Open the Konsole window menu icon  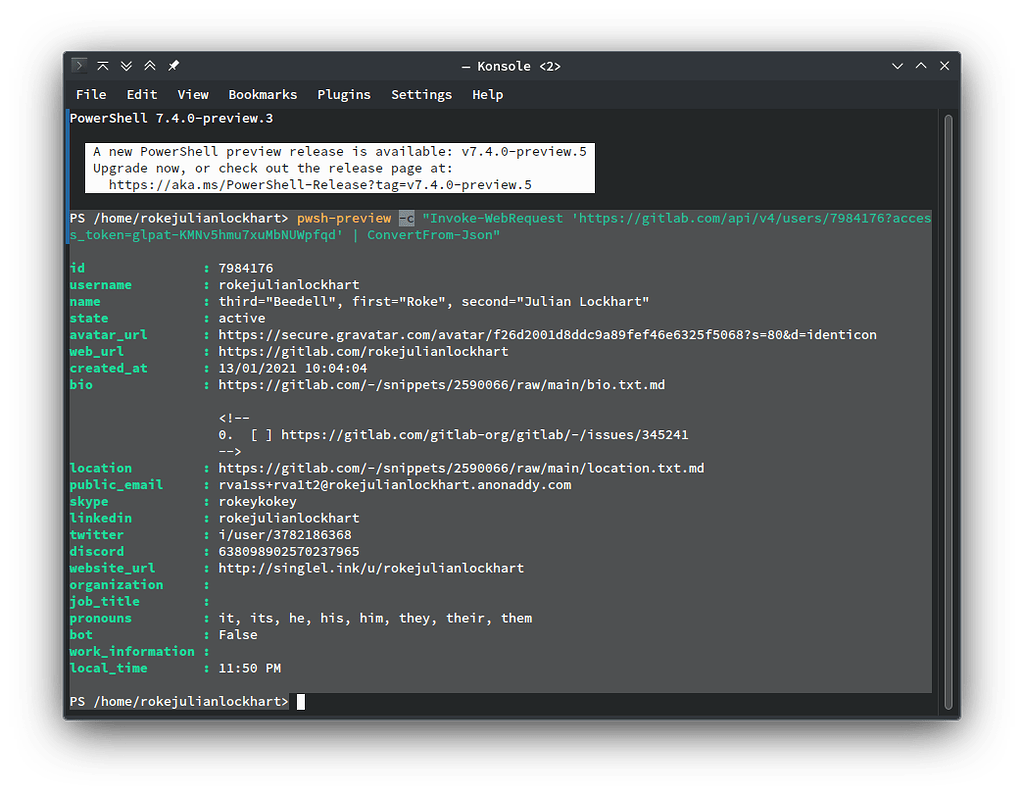(x=78, y=65)
